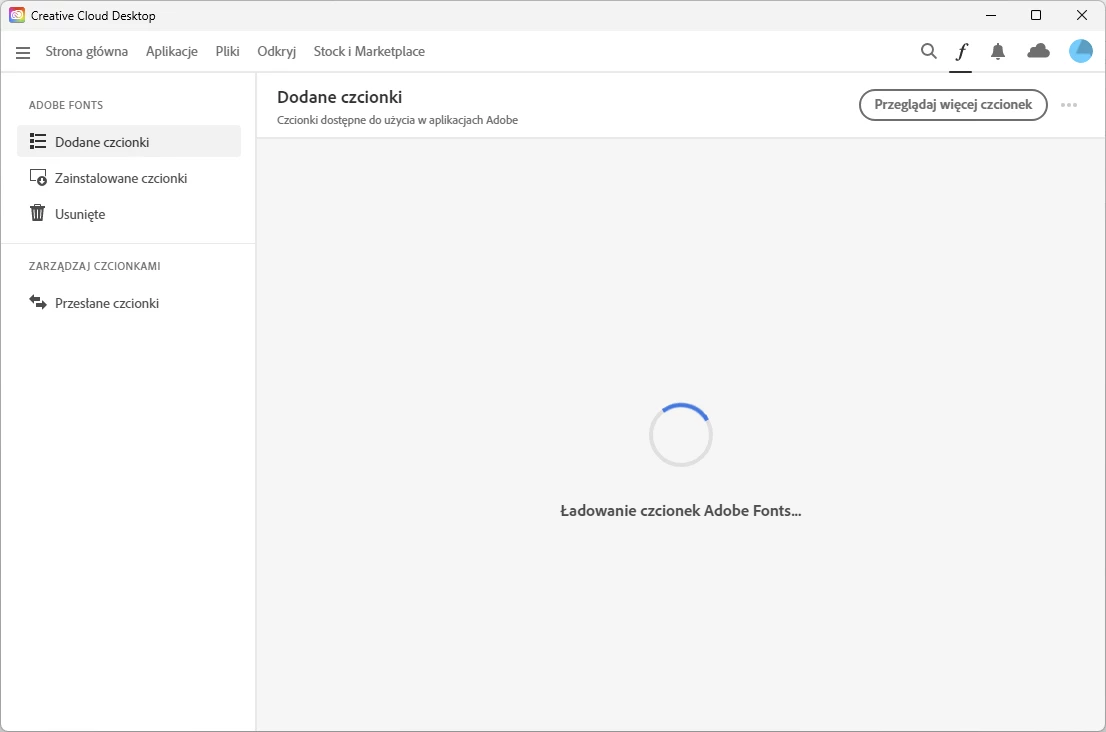Open Usunięte fonts section
The width and height of the screenshot is (1106, 732).
click(129, 214)
